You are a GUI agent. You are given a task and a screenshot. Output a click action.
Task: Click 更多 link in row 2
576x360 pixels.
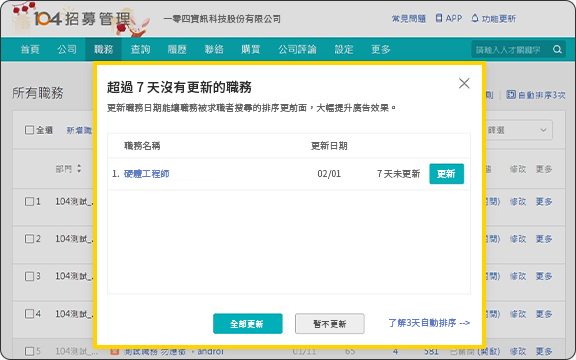(x=544, y=239)
